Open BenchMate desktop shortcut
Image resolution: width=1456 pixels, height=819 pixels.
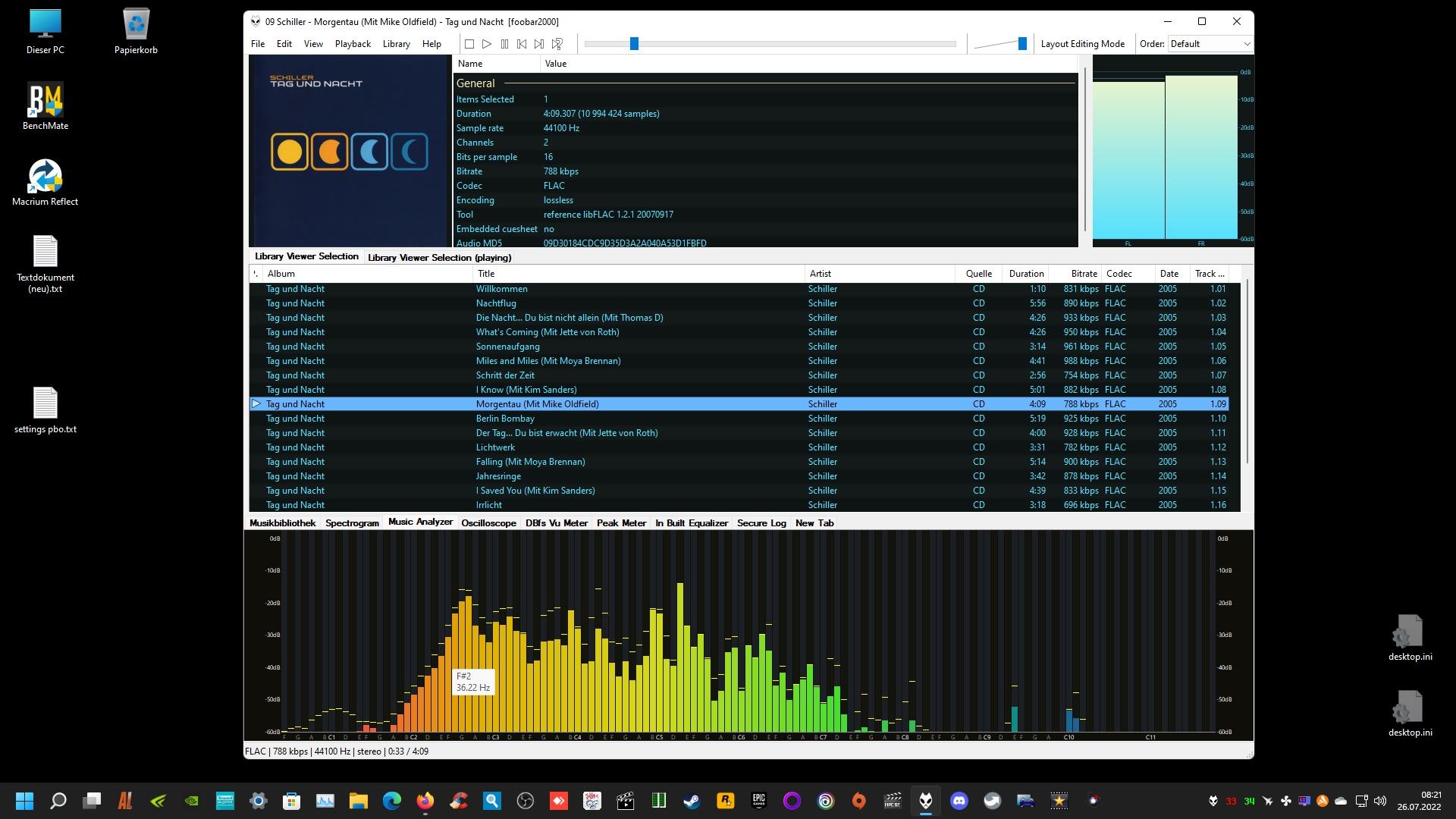click(45, 107)
